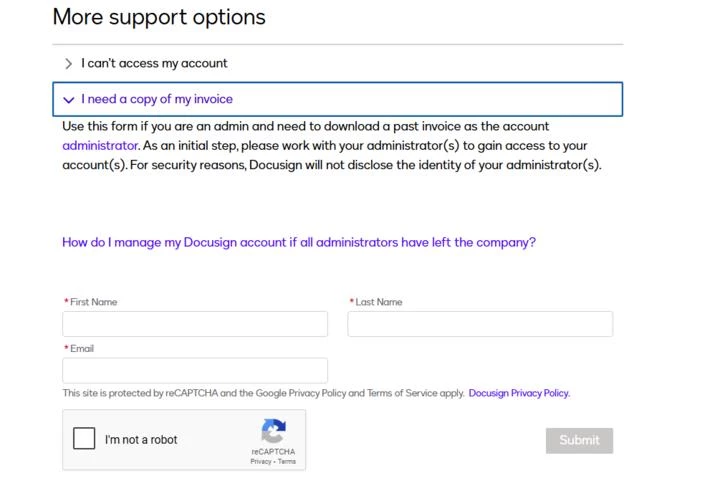Focus the First Name text box
The width and height of the screenshot is (720, 486).
point(195,324)
